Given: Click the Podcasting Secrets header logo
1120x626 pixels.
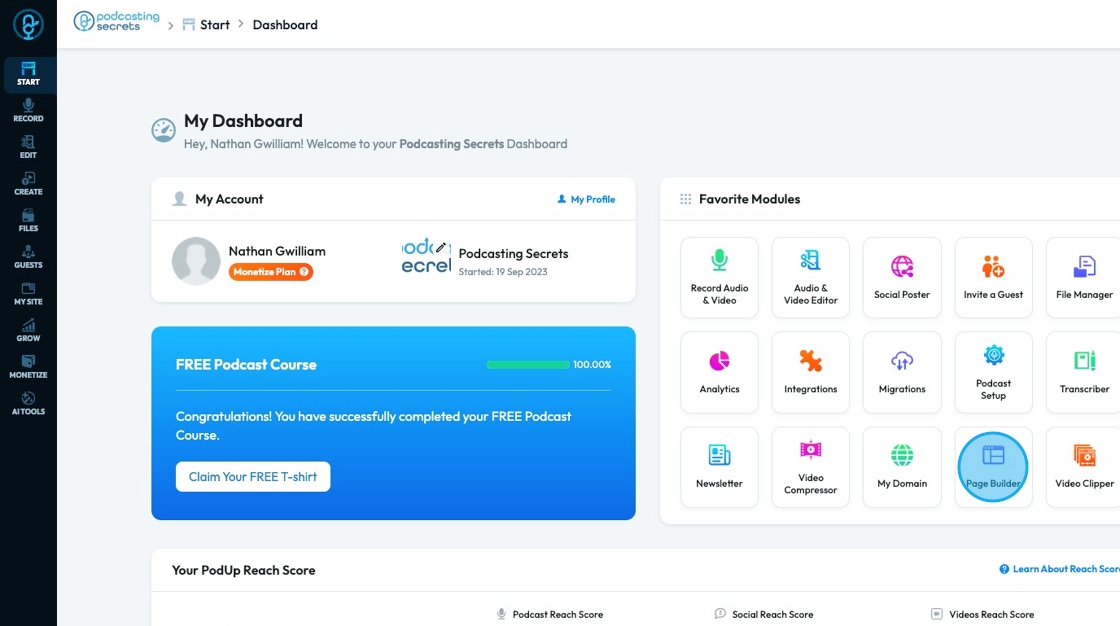Looking at the screenshot, I should point(116,21).
